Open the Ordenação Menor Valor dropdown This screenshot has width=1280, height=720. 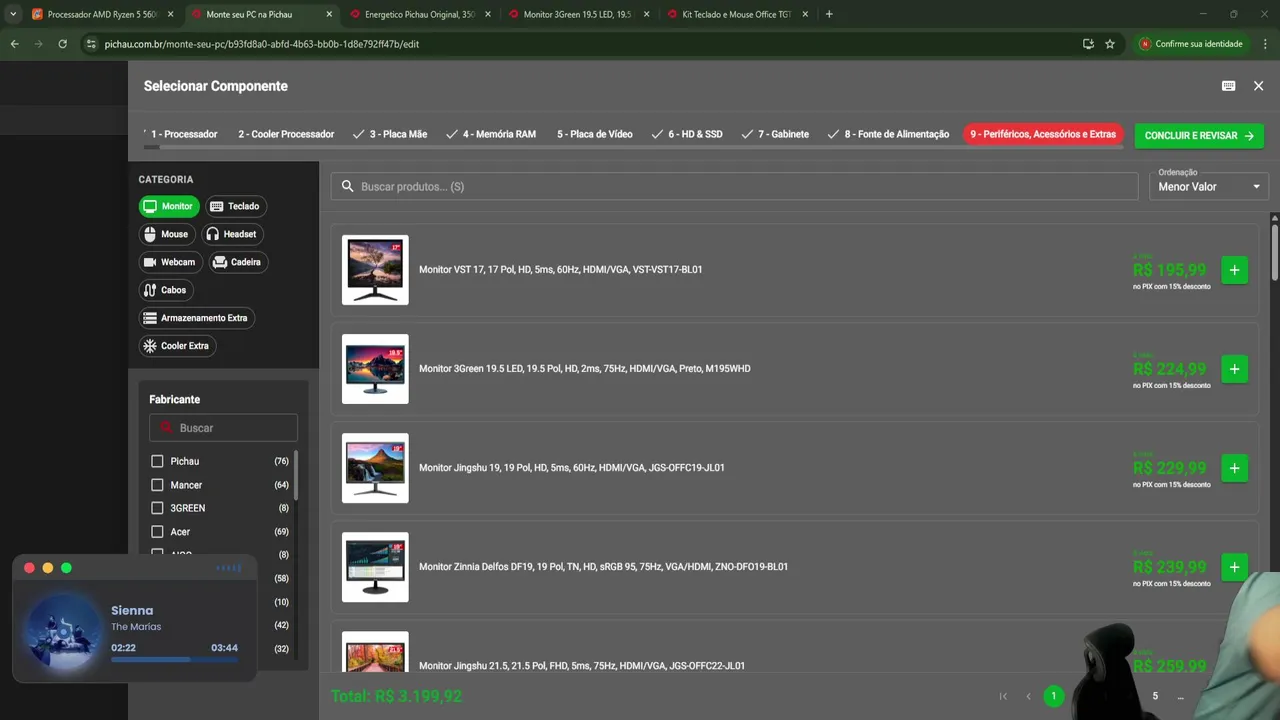click(x=1208, y=187)
